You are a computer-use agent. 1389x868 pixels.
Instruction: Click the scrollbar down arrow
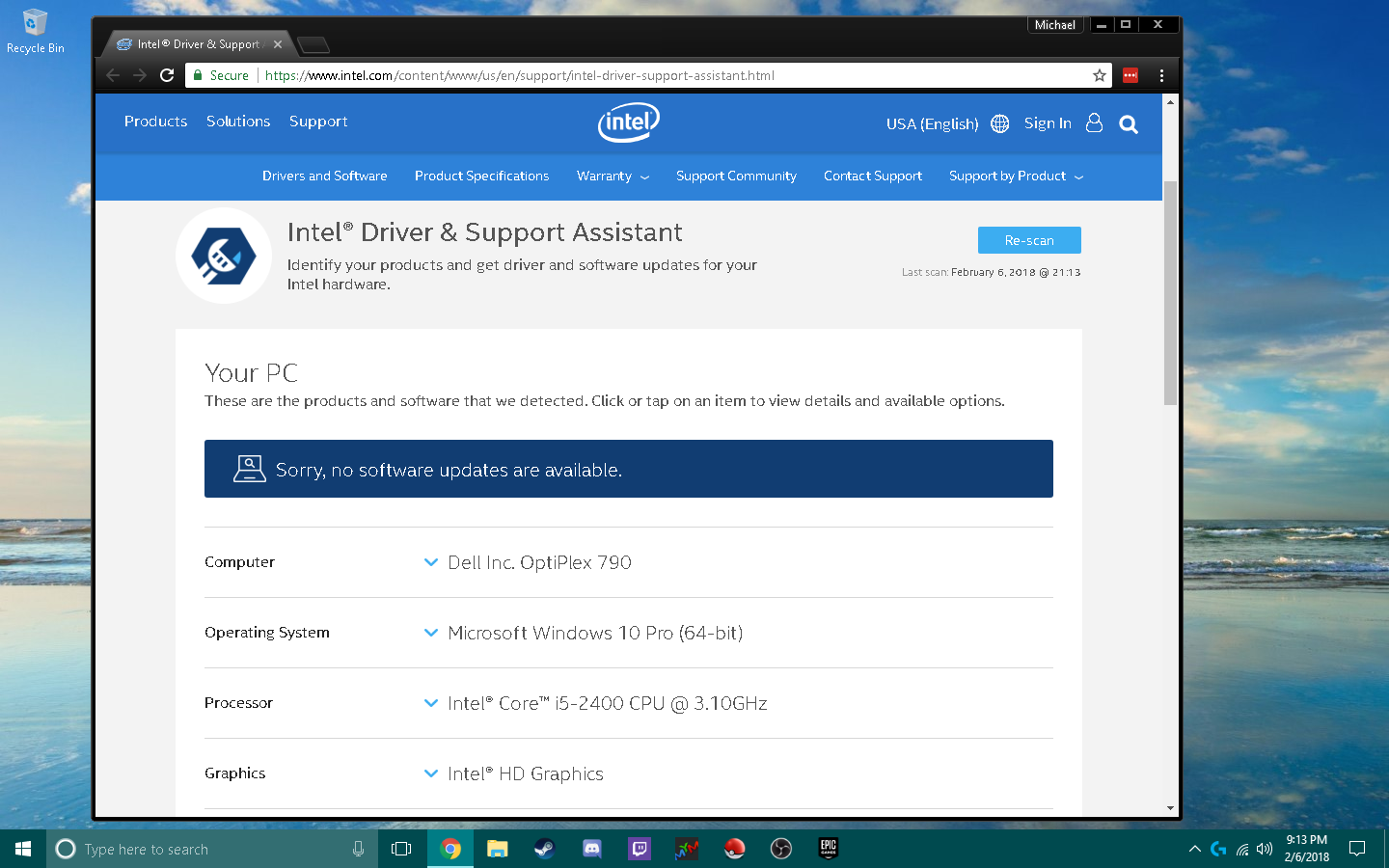pyautogui.click(x=1170, y=808)
